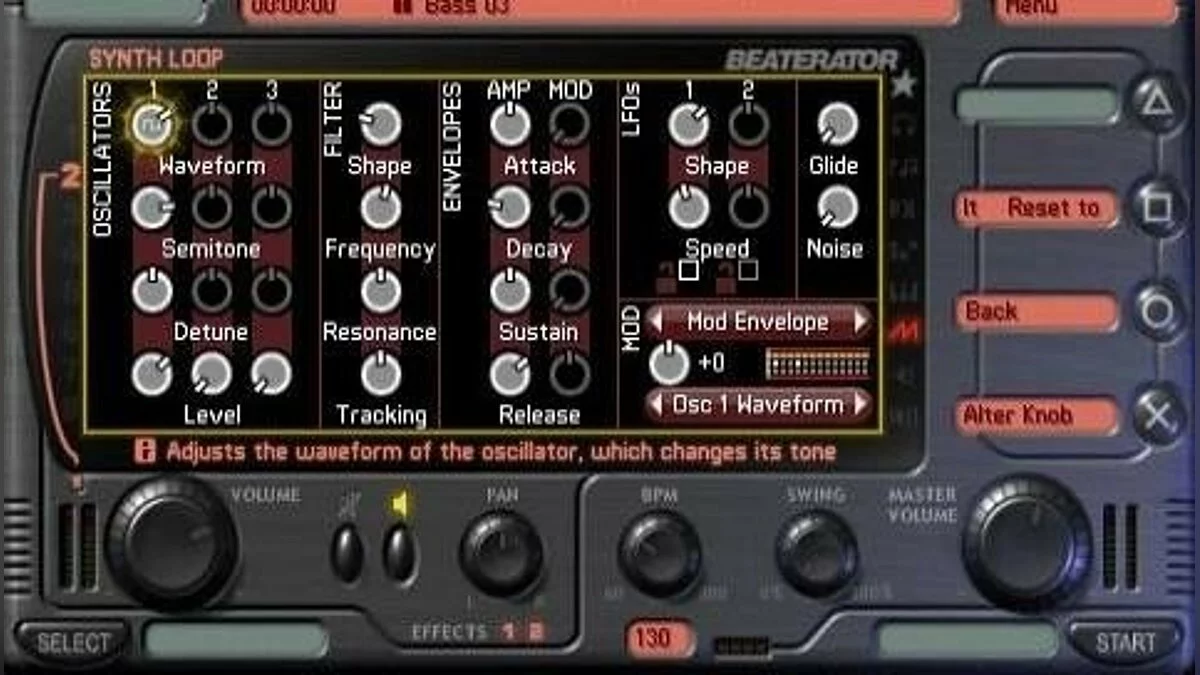Toggle the oval button under the speaker icon
The width and height of the screenshot is (1200, 675).
pos(399,555)
